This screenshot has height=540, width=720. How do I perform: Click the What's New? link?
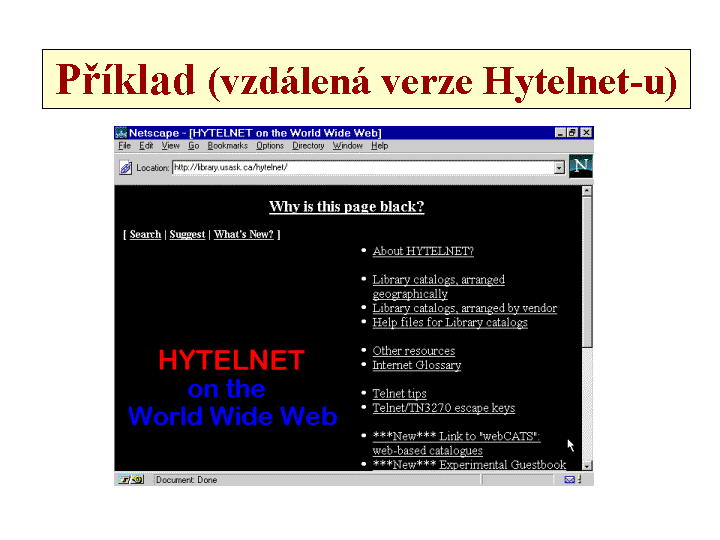click(x=243, y=234)
